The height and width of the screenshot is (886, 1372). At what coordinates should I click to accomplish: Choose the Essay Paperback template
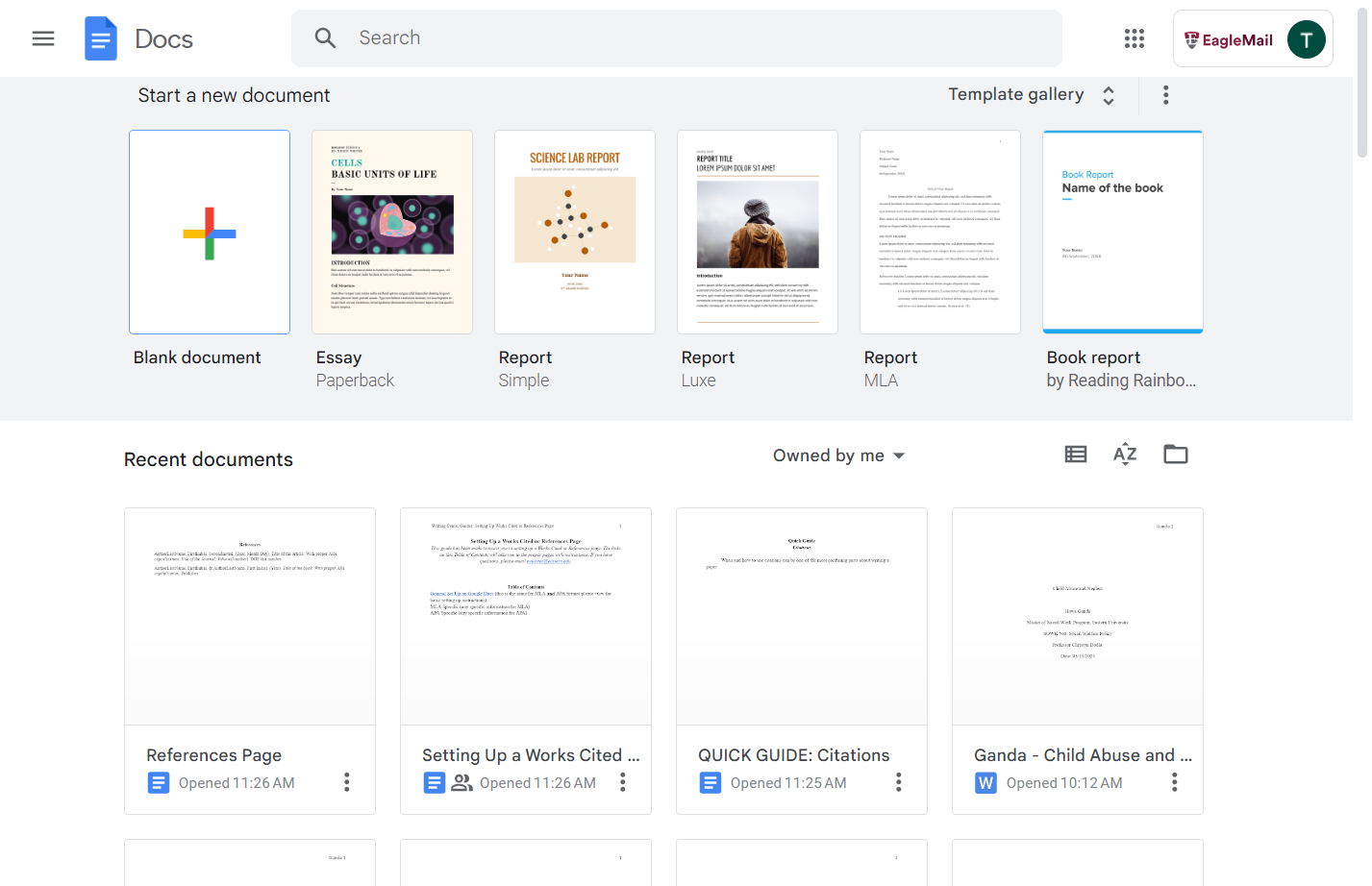392,233
